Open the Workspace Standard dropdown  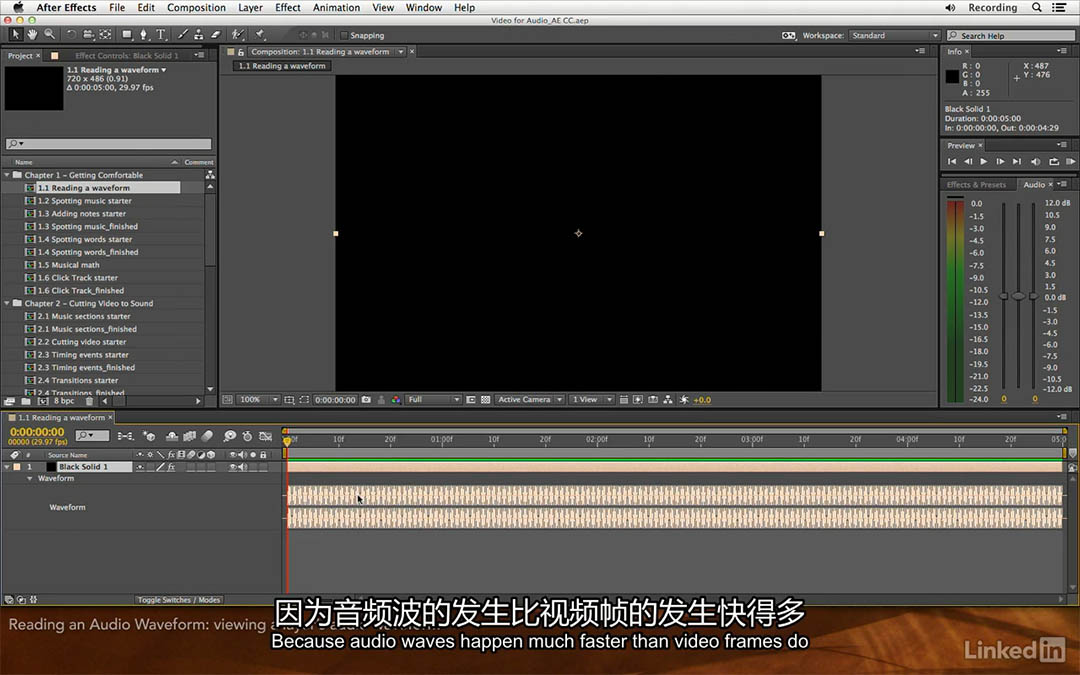pos(895,35)
